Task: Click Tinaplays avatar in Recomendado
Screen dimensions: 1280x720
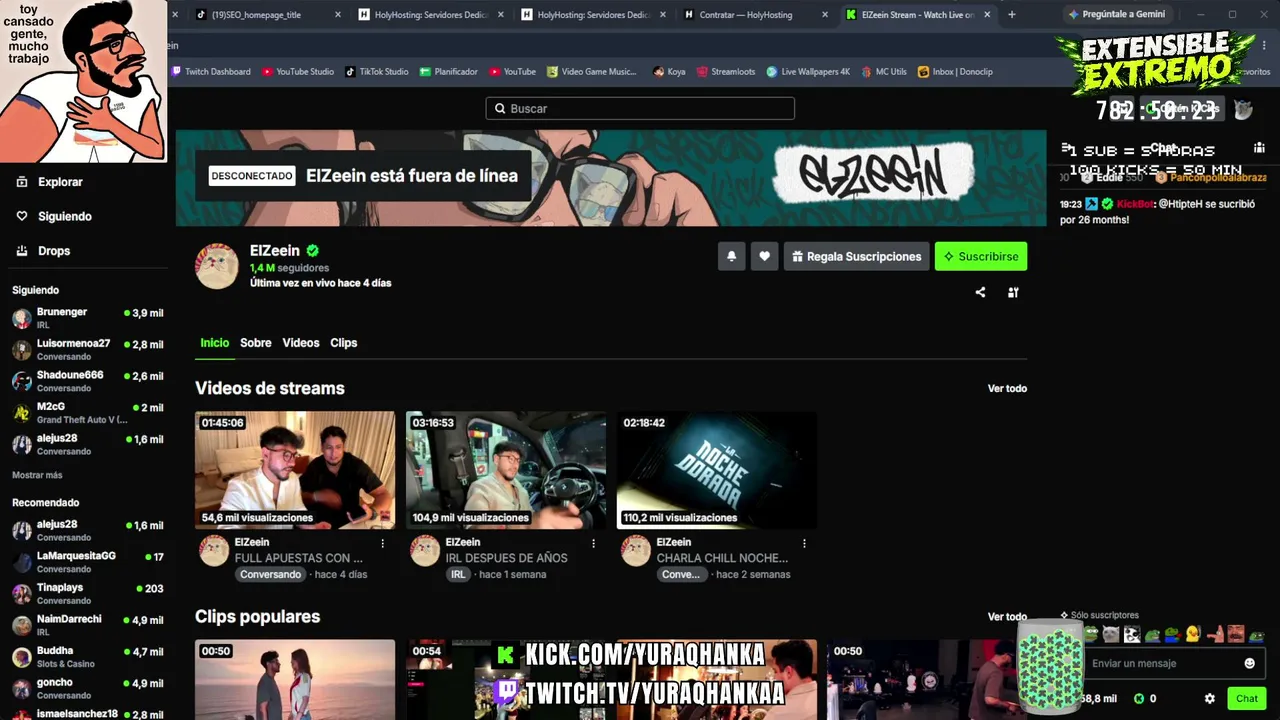Action: click(x=22, y=594)
